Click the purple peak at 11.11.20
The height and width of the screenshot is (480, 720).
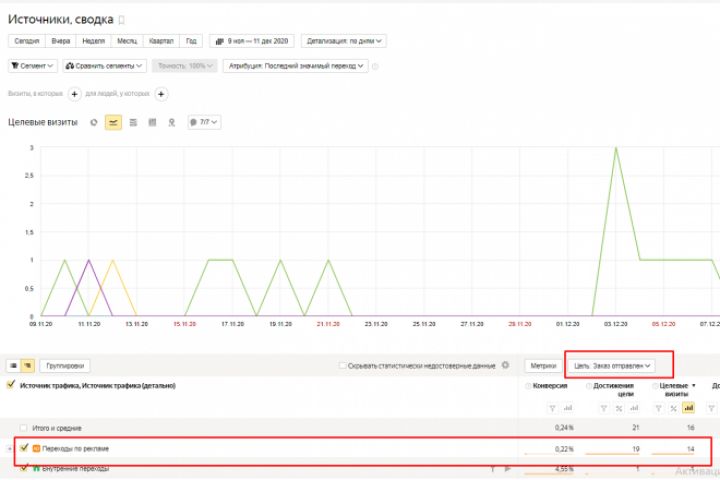(89, 260)
